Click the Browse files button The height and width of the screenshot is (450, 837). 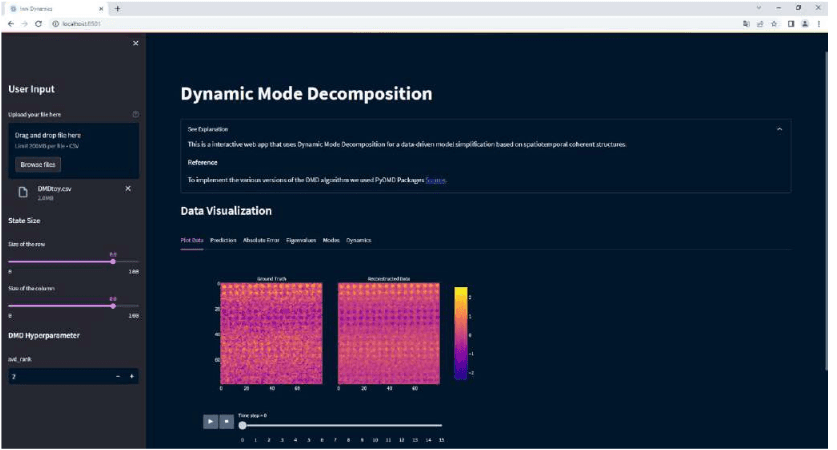38,164
